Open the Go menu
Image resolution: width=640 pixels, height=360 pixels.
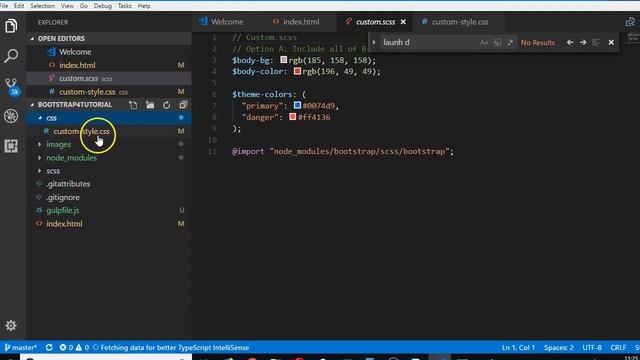tap(84, 6)
